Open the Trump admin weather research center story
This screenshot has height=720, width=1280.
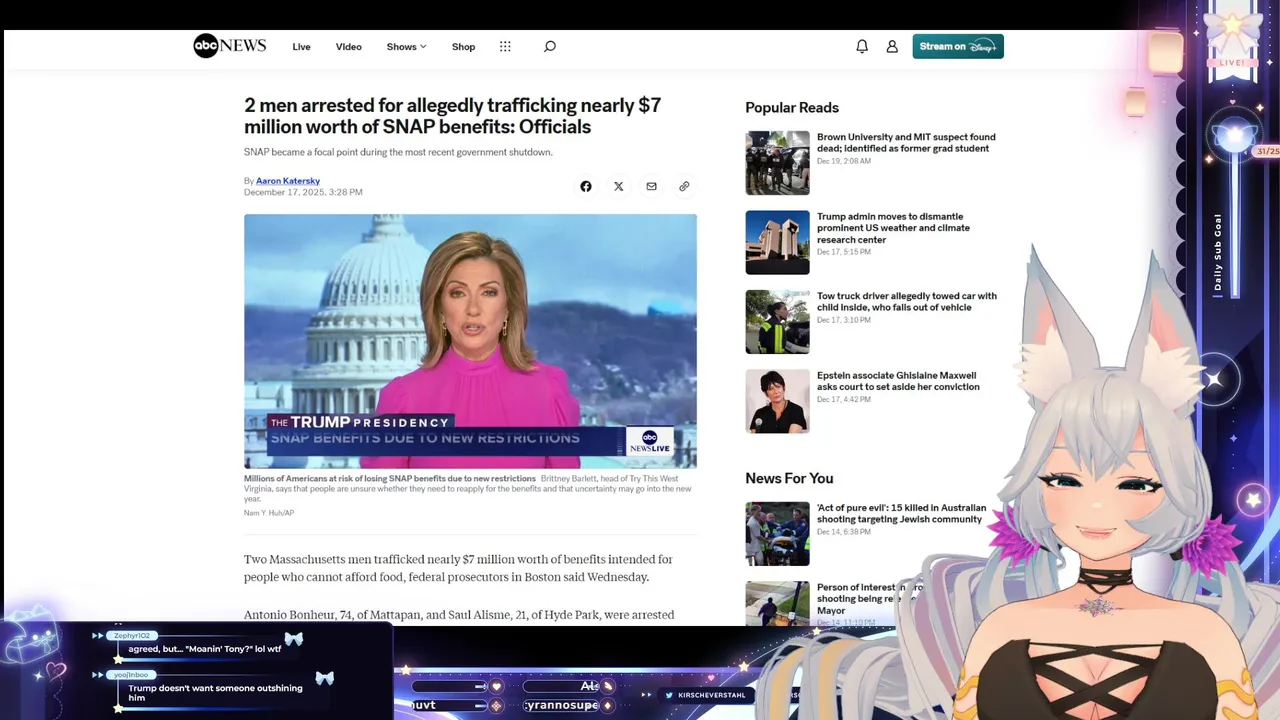point(893,228)
